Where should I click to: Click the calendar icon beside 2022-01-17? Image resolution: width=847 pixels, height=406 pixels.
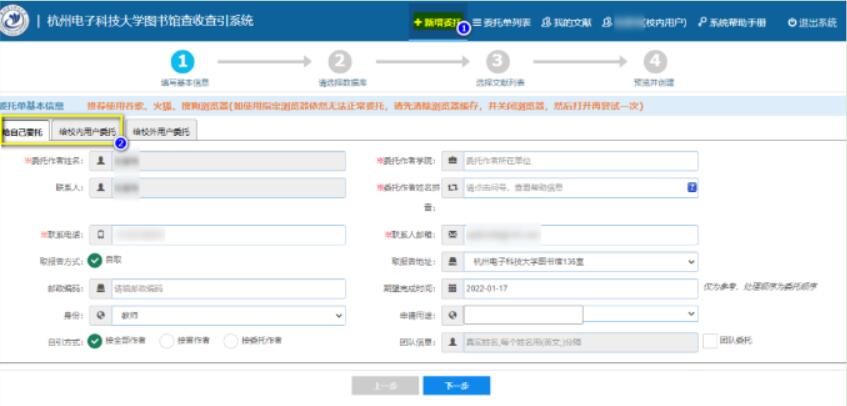[453, 288]
